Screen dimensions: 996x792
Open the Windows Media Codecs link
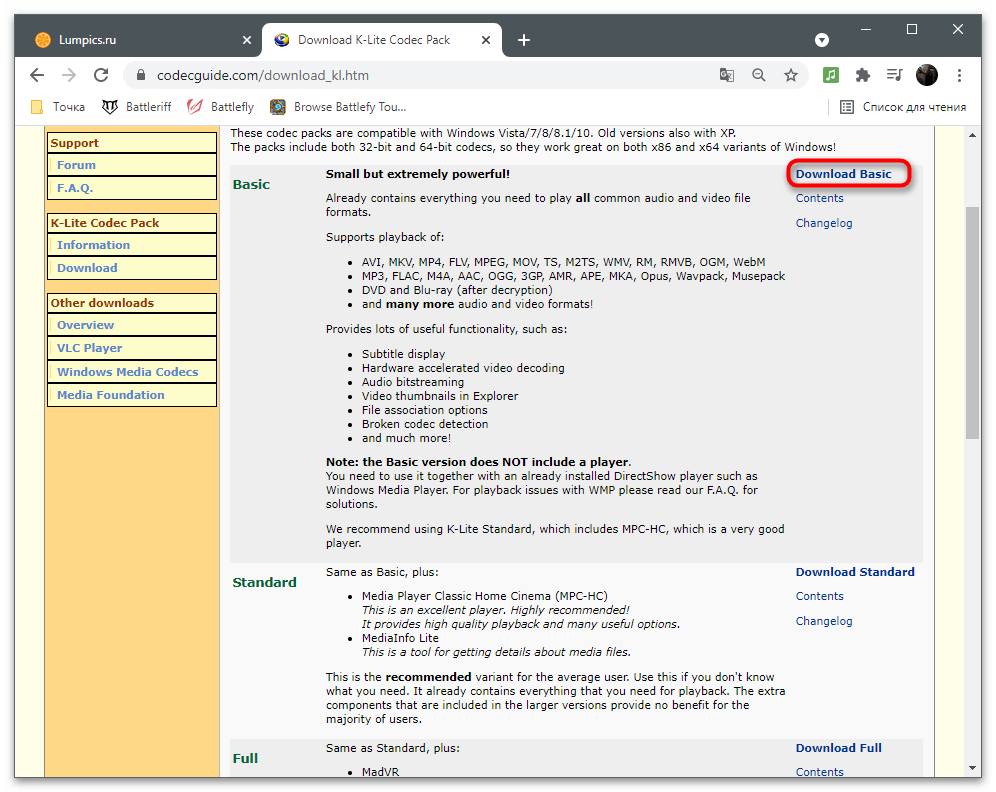128,372
